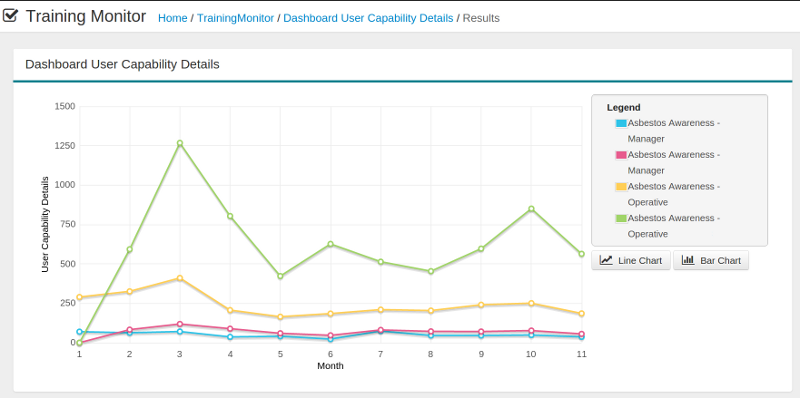
Task: Switch to Bar Chart view
Action: click(711, 260)
